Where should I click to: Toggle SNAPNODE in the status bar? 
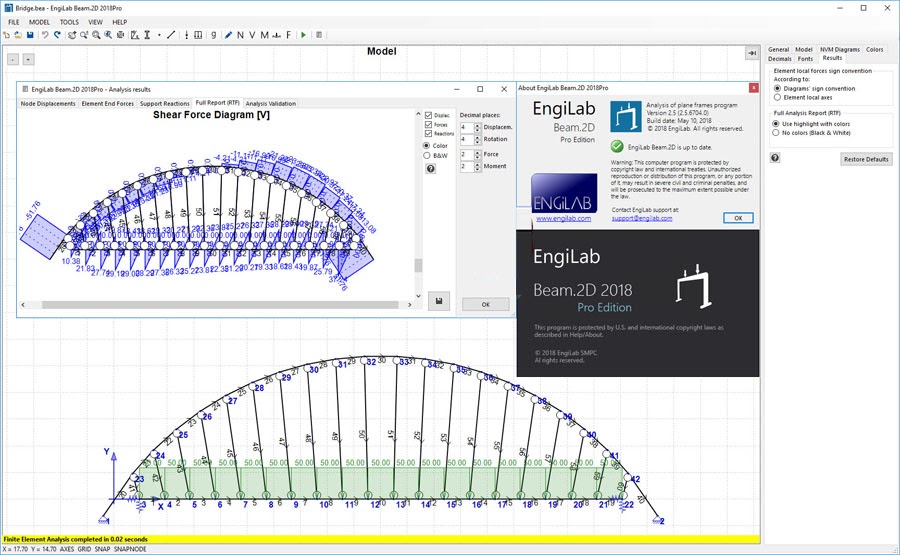(130, 549)
